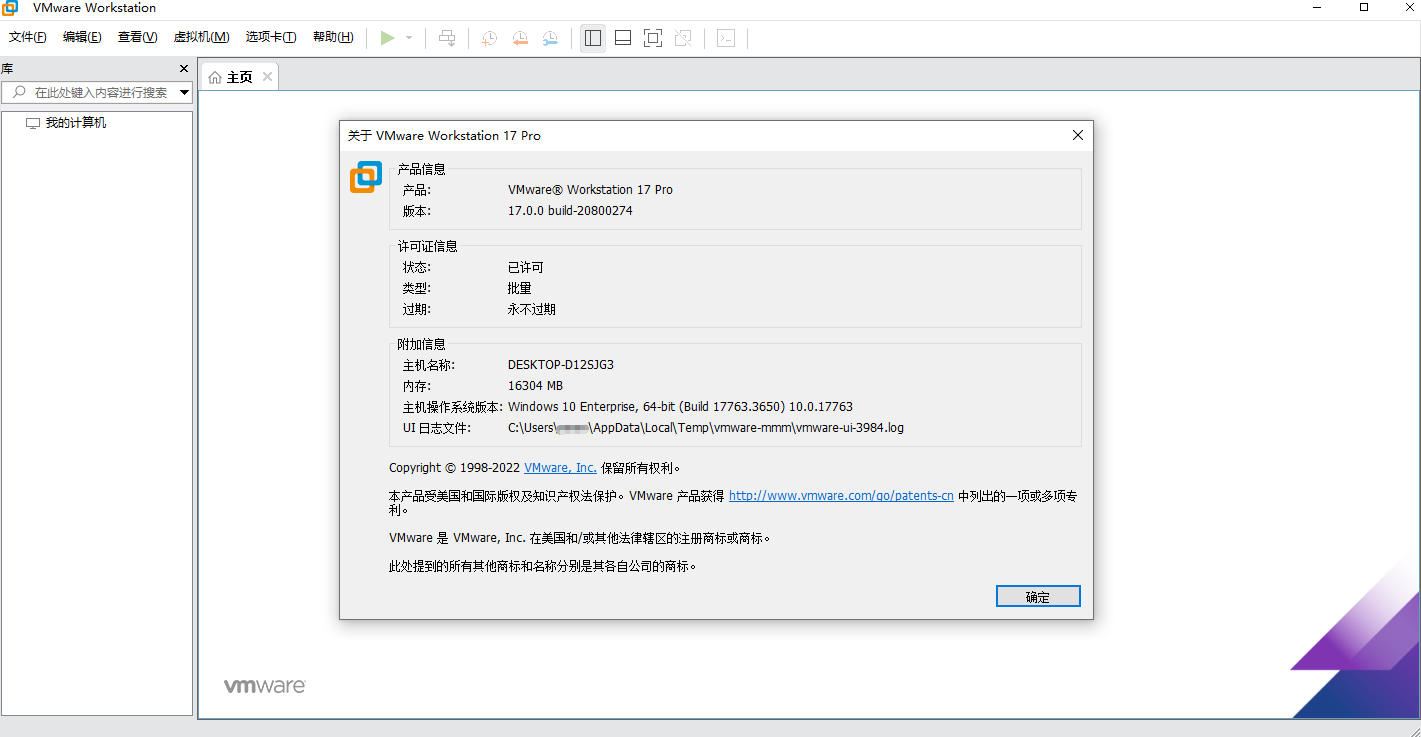The image size is (1421, 737).
Task: Click the 批量 license type value
Action: (x=520, y=289)
